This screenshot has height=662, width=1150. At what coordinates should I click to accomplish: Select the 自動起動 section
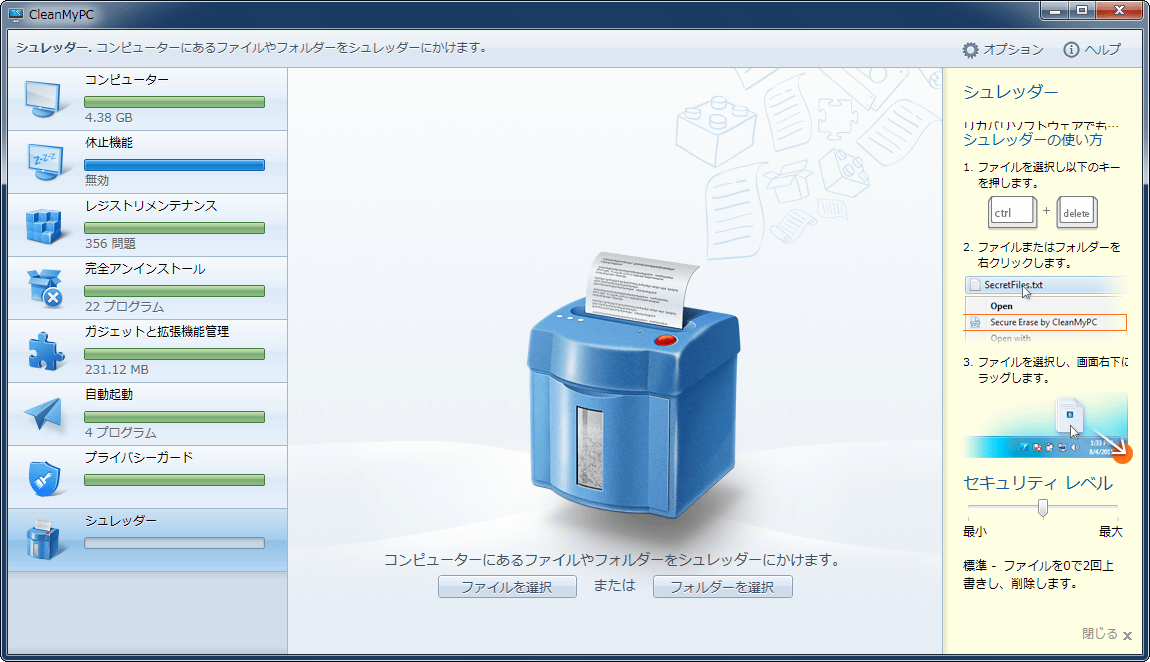pyautogui.click(x=109, y=394)
